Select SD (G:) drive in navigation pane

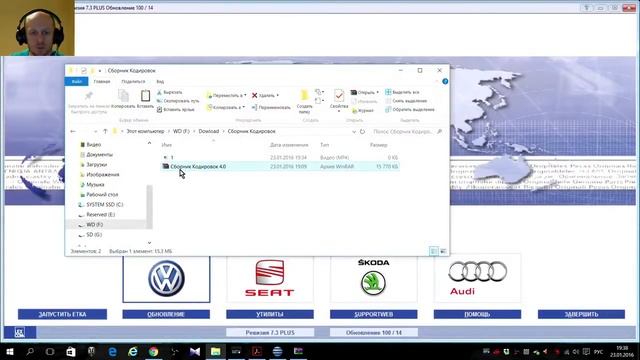tap(94, 235)
